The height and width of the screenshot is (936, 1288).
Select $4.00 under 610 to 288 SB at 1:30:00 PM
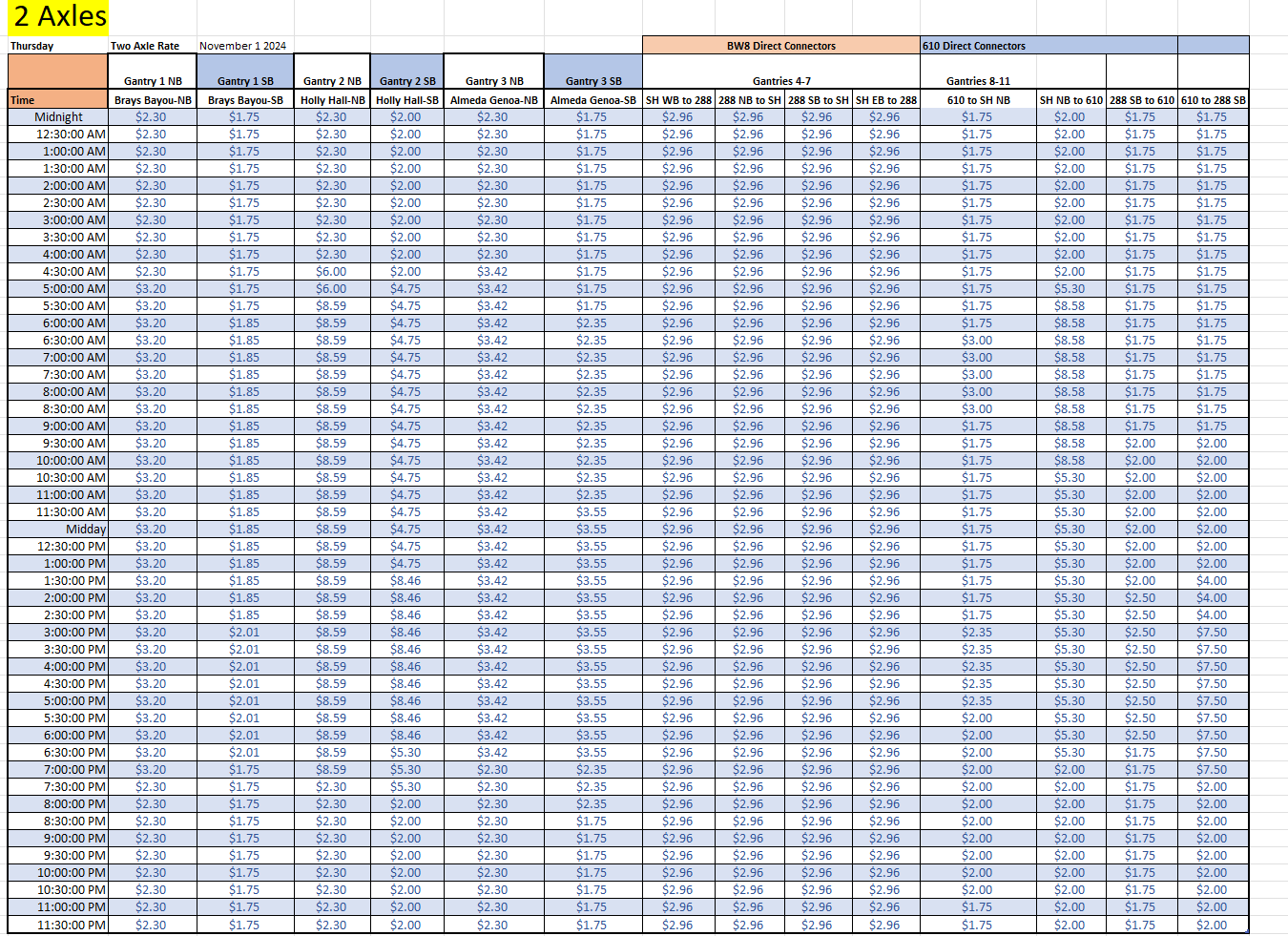click(1214, 580)
